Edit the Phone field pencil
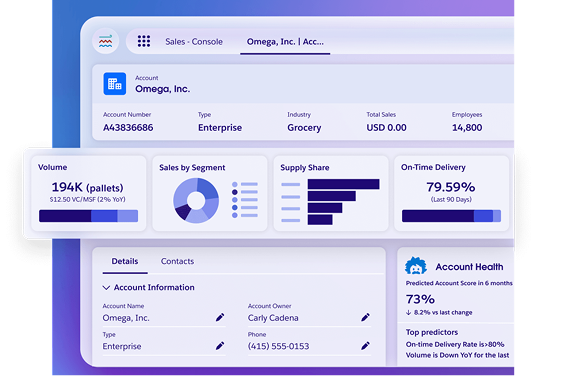The image size is (564, 376). [365, 346]
